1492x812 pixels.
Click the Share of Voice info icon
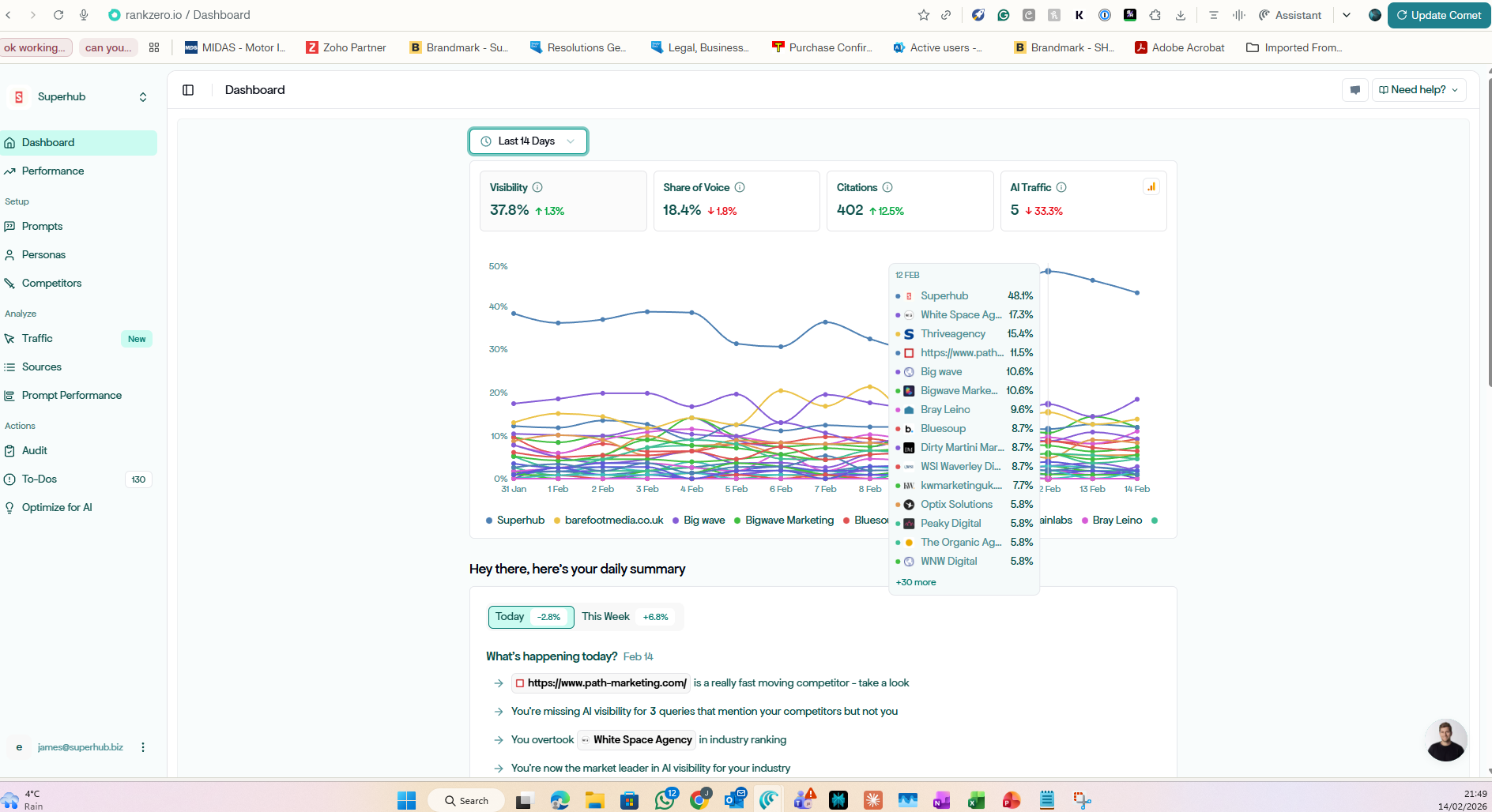(740, 187)
